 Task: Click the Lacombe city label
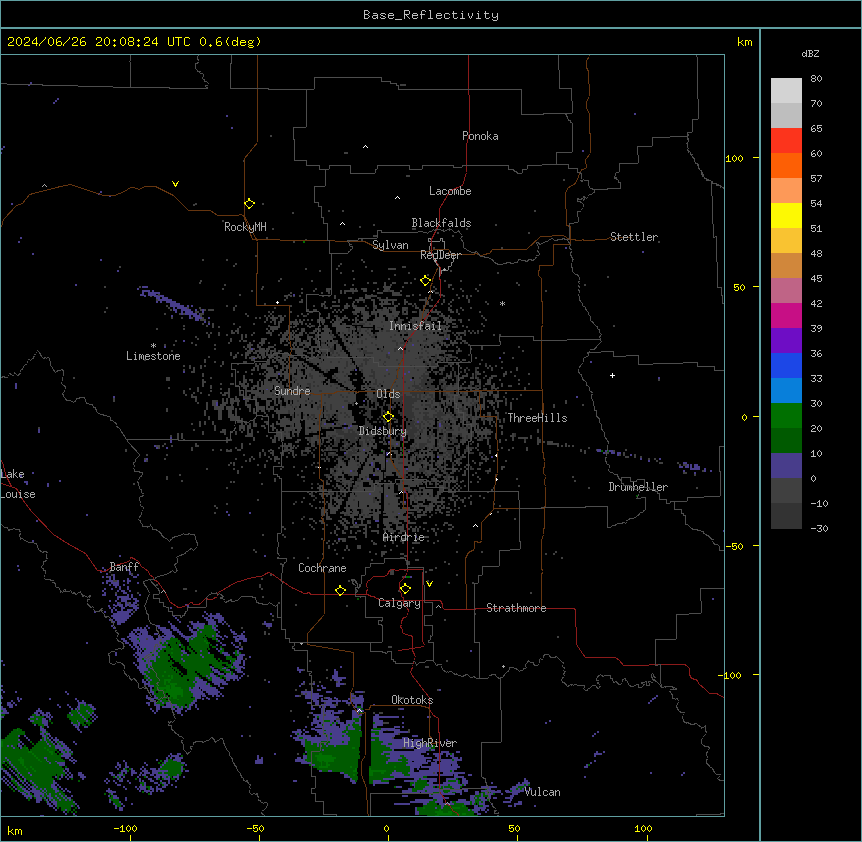pyautogui.click(x=450, y=191)
